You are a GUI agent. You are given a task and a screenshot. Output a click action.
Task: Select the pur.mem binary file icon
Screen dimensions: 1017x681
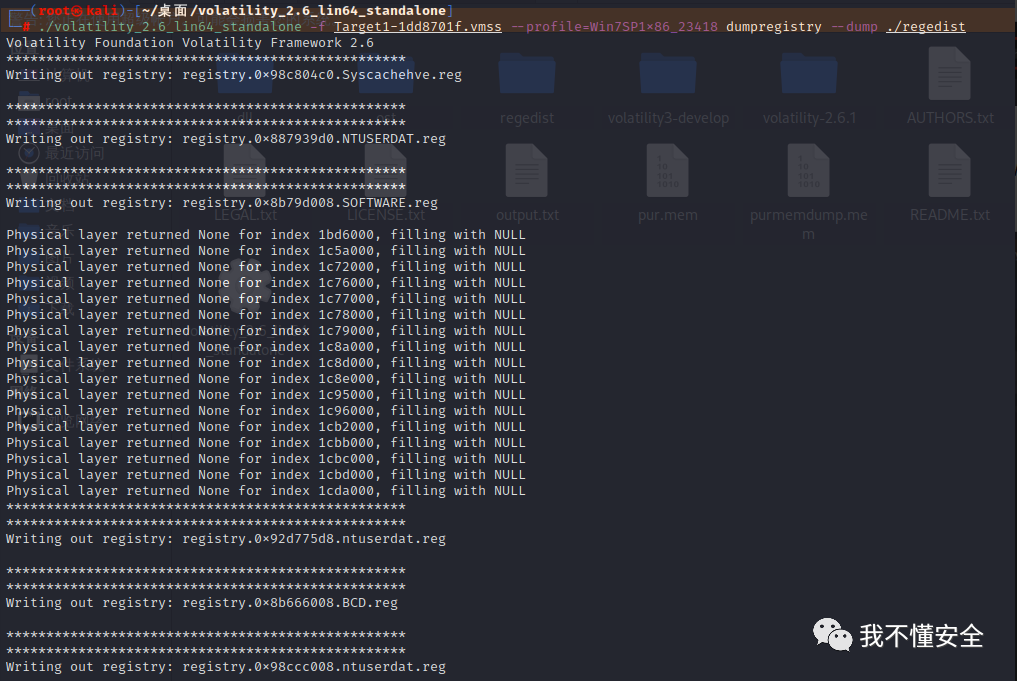[667, 171]
